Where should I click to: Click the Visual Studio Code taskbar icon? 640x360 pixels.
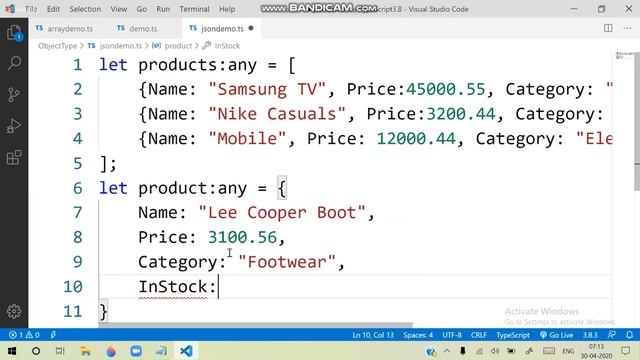click(x=186, y=351)
